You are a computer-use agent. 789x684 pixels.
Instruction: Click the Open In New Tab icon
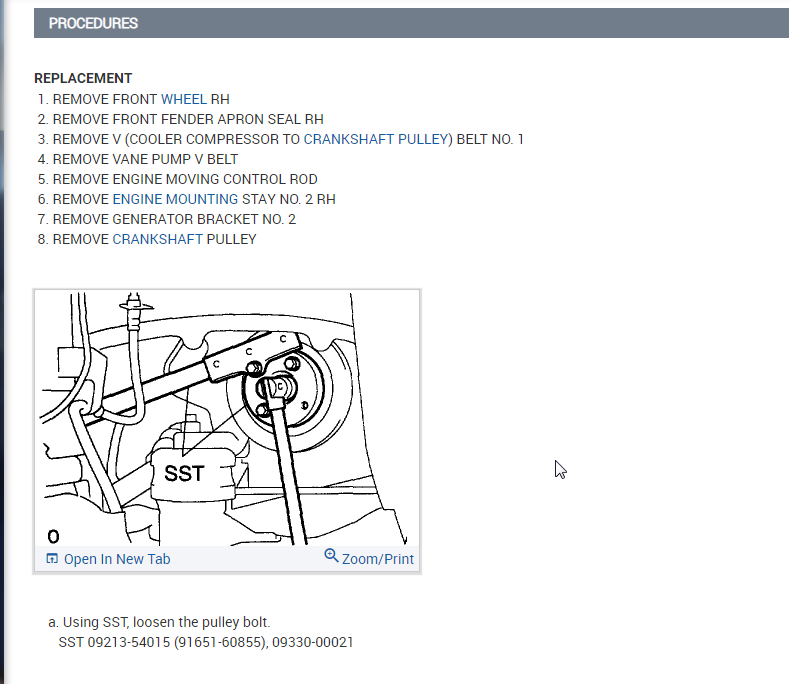coord(52,559)
